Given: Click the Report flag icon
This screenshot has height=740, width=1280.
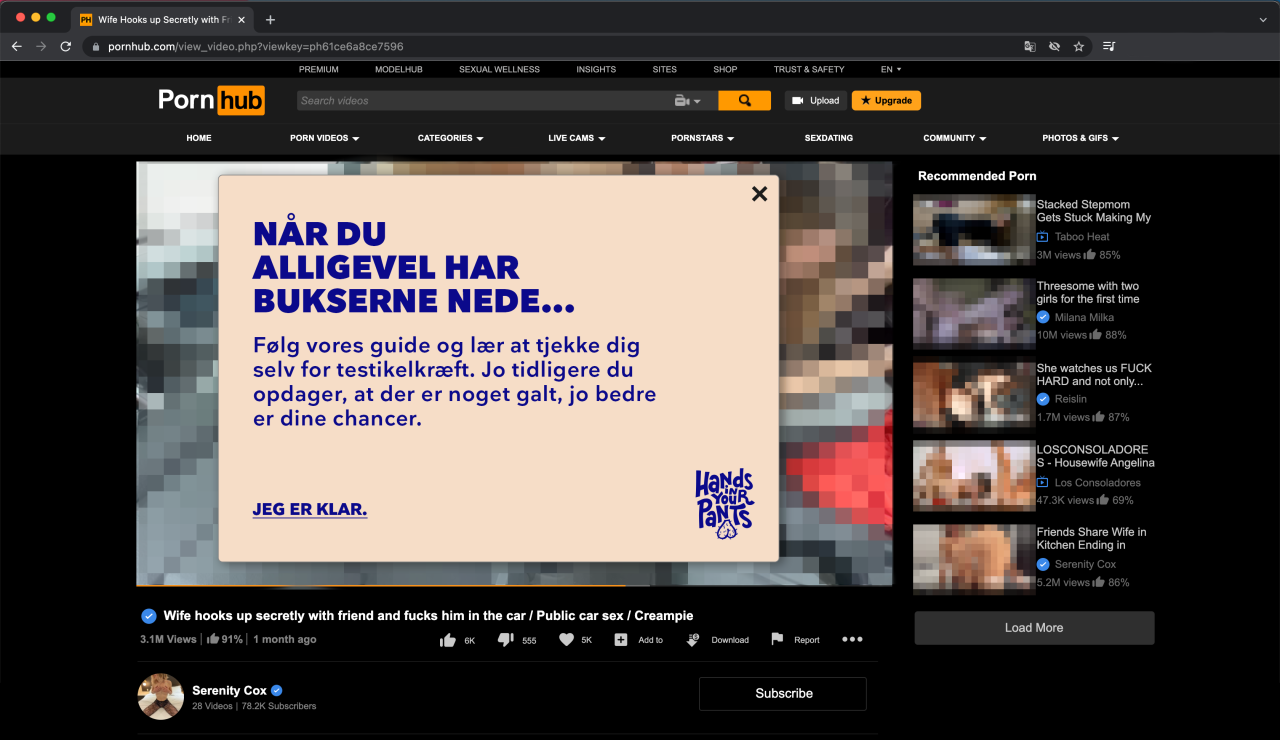Looking at the screenshot, I should coord(777,639).
